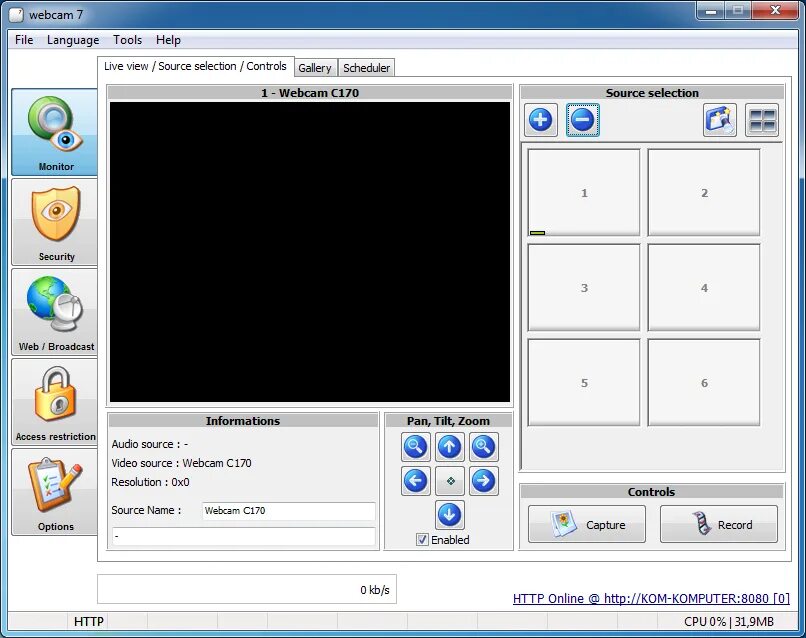Image resolution: width=806 pixels, height=638 pixels.
Task: Minimize the webcam 7 window
Action: click(x=711, y=10)
